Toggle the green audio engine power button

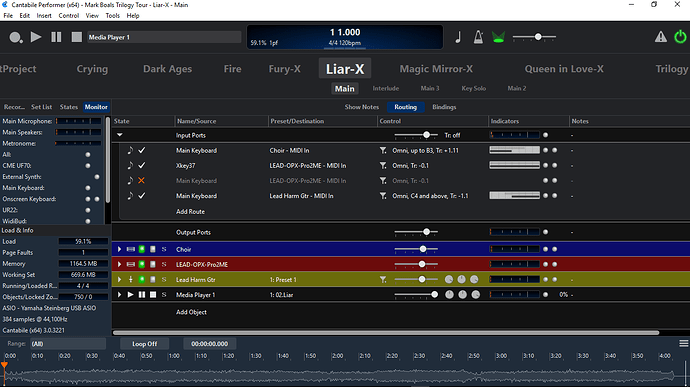pyautogui.click(x=680, y=37)
